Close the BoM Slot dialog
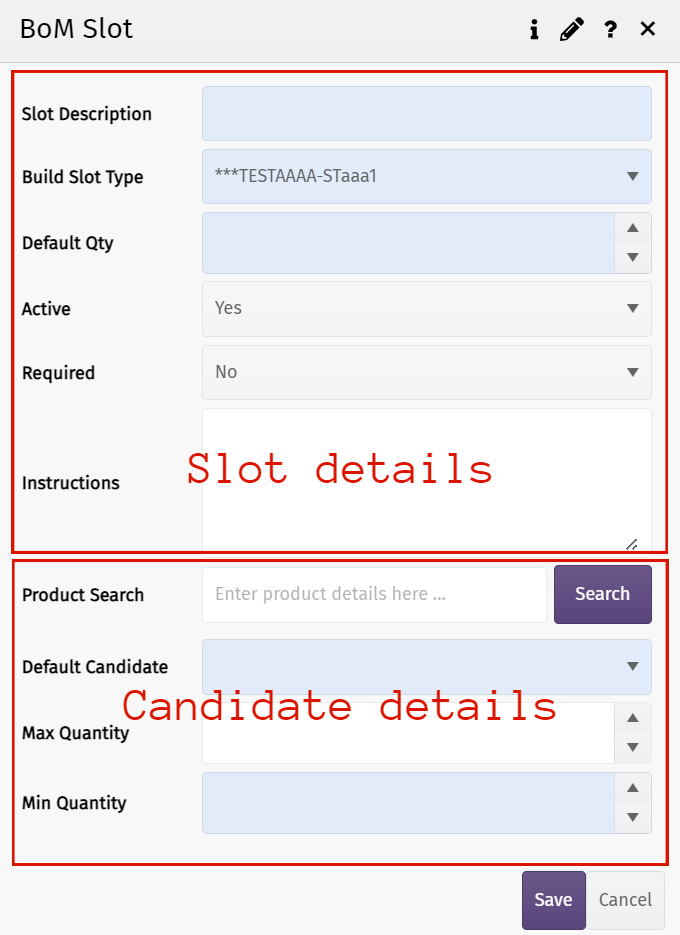 coord(648,29)
